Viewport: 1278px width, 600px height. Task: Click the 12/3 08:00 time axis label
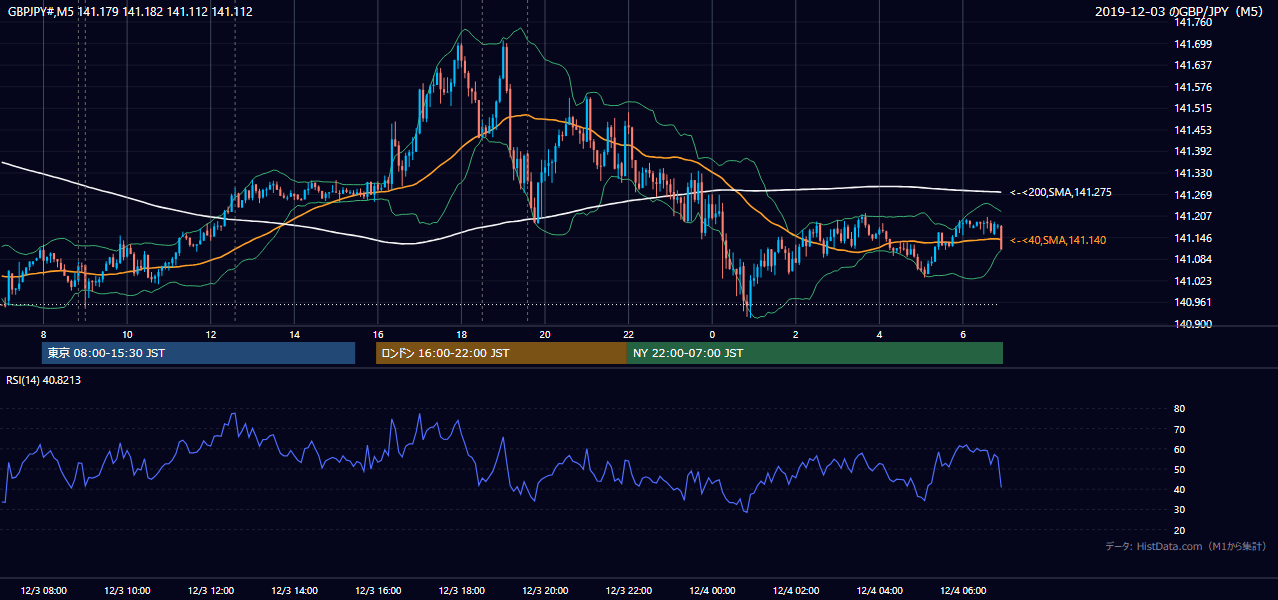[43, 591]
